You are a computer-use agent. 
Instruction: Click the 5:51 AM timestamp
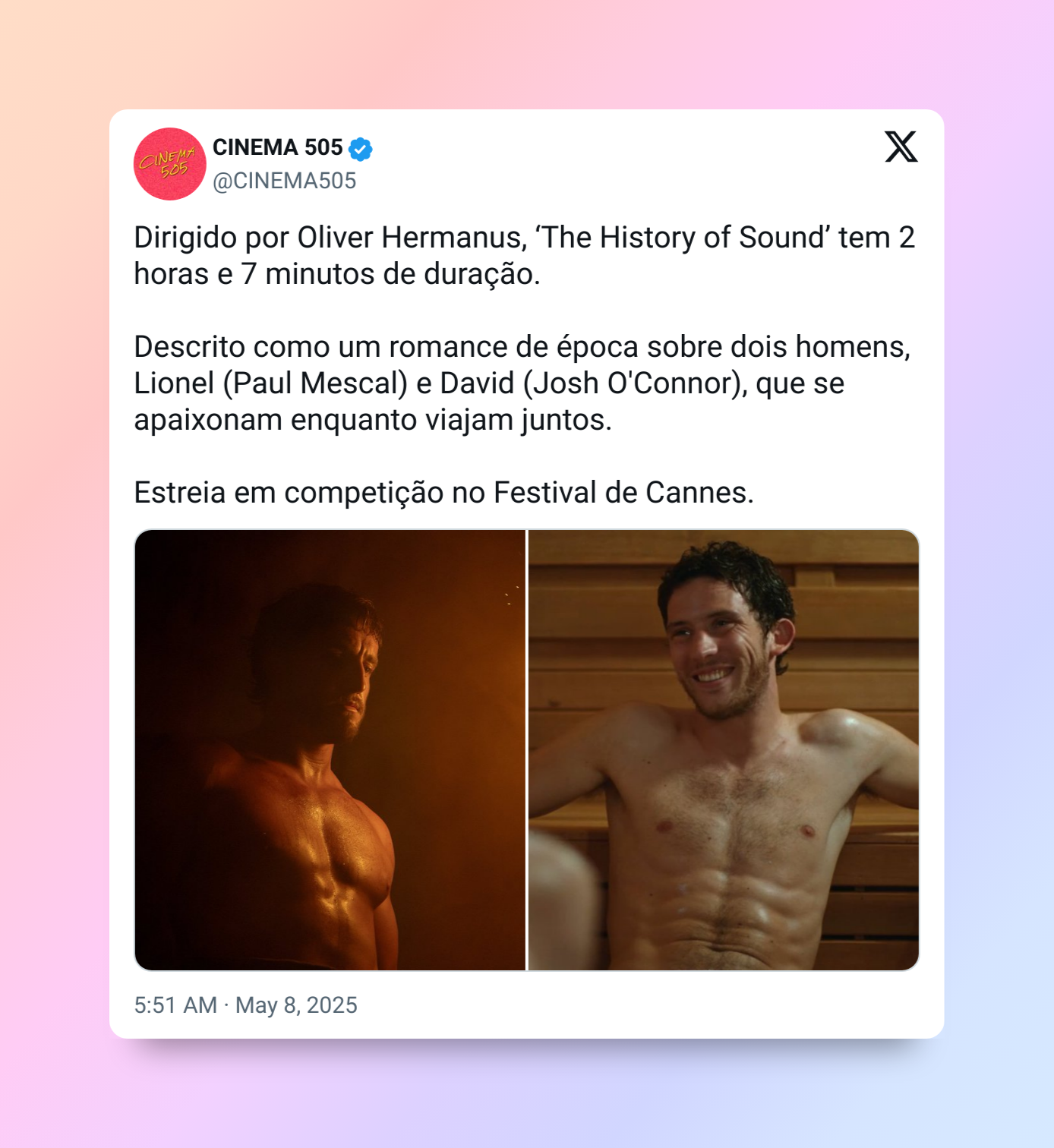pos(175,1005)
